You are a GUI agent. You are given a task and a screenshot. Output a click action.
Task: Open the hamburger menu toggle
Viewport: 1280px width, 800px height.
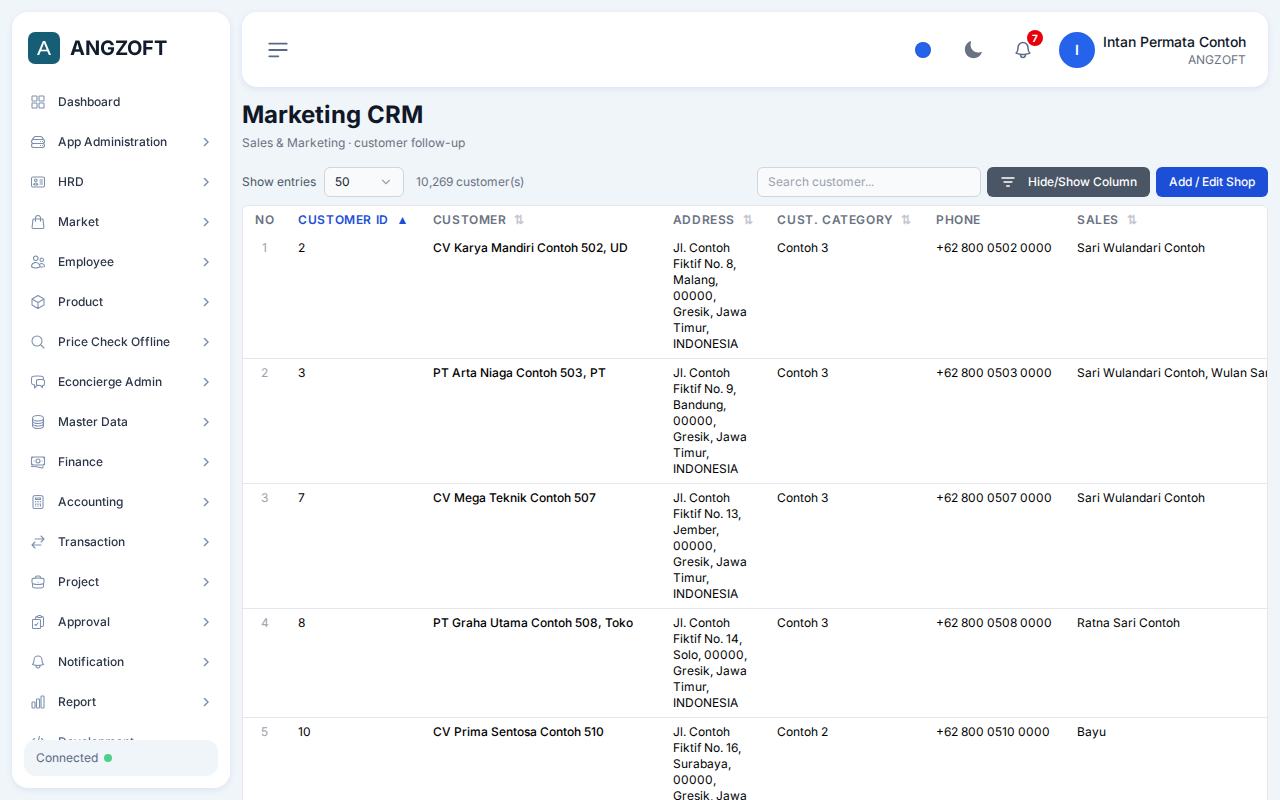tap(278, 50)
